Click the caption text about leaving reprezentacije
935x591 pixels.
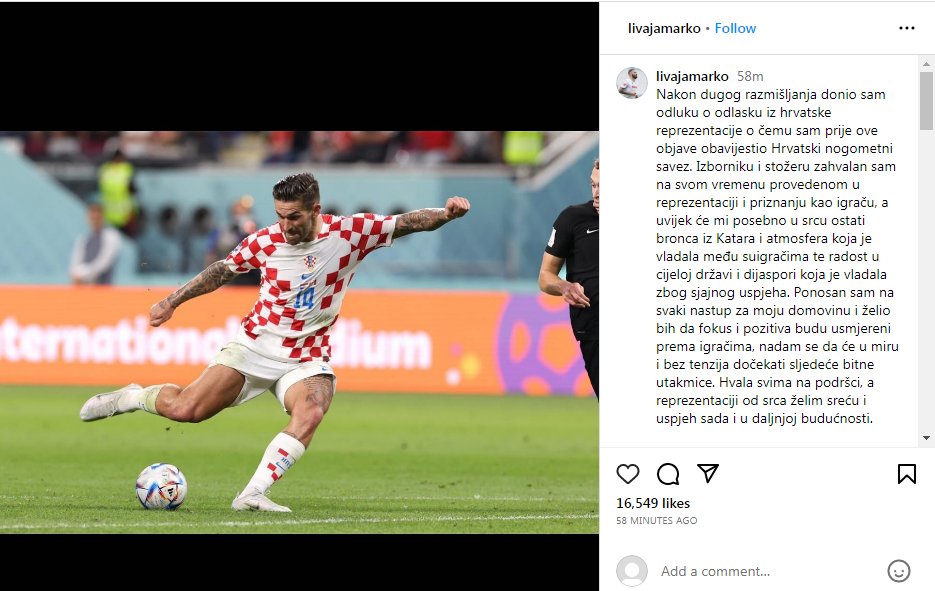777,256
